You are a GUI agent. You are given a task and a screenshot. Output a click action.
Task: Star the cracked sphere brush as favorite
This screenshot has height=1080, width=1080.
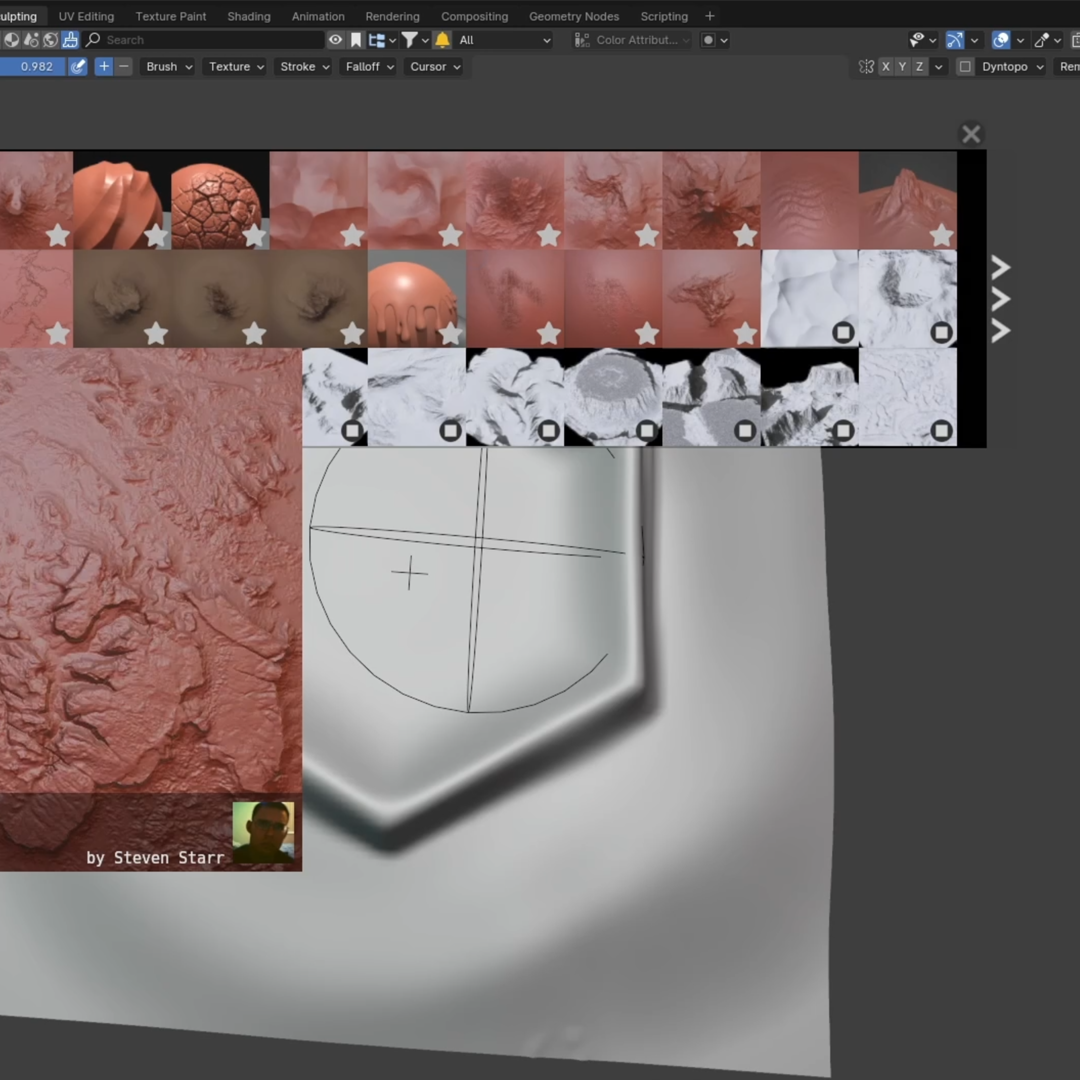(253, 236)
